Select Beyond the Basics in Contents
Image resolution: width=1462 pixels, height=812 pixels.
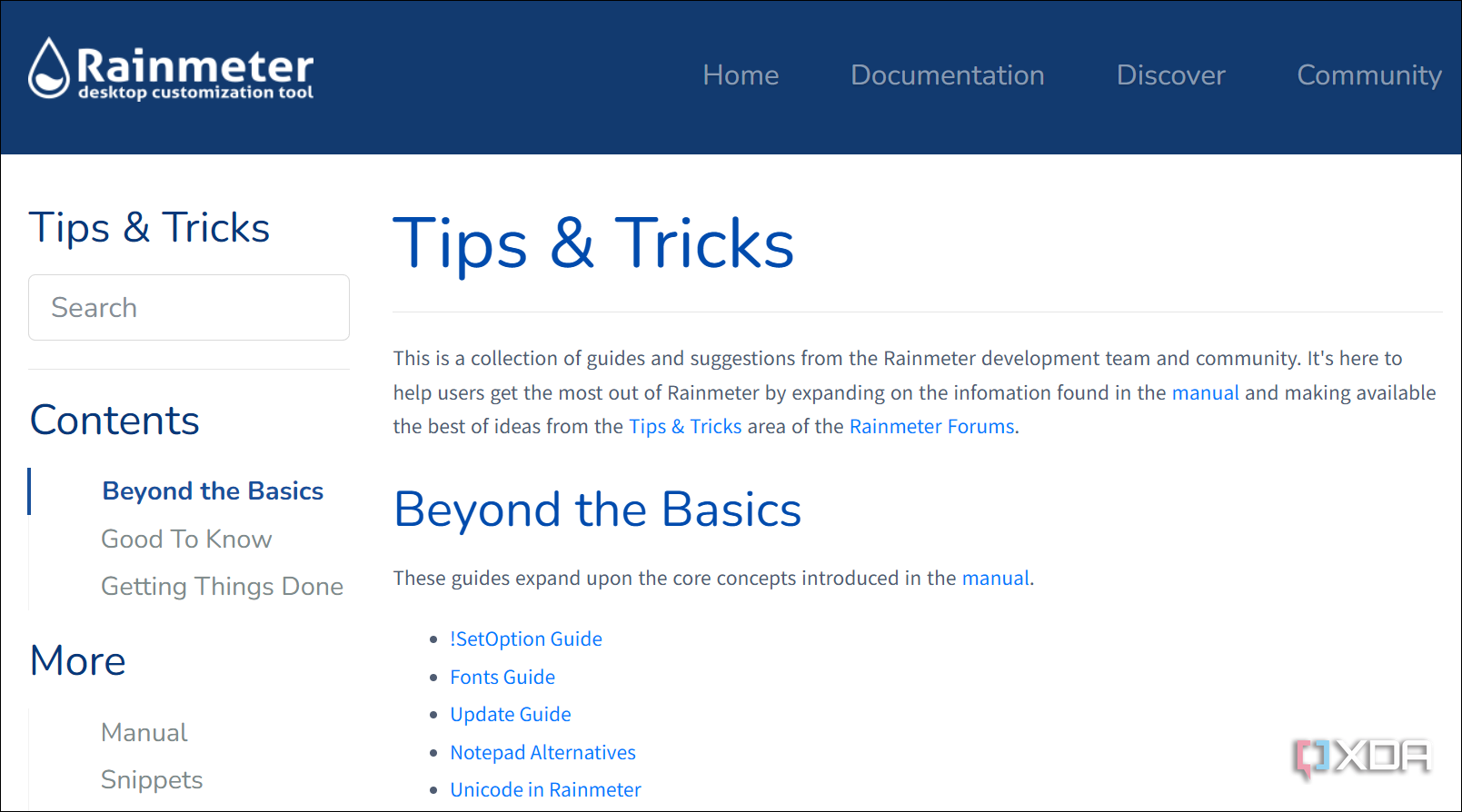point(213,491)
